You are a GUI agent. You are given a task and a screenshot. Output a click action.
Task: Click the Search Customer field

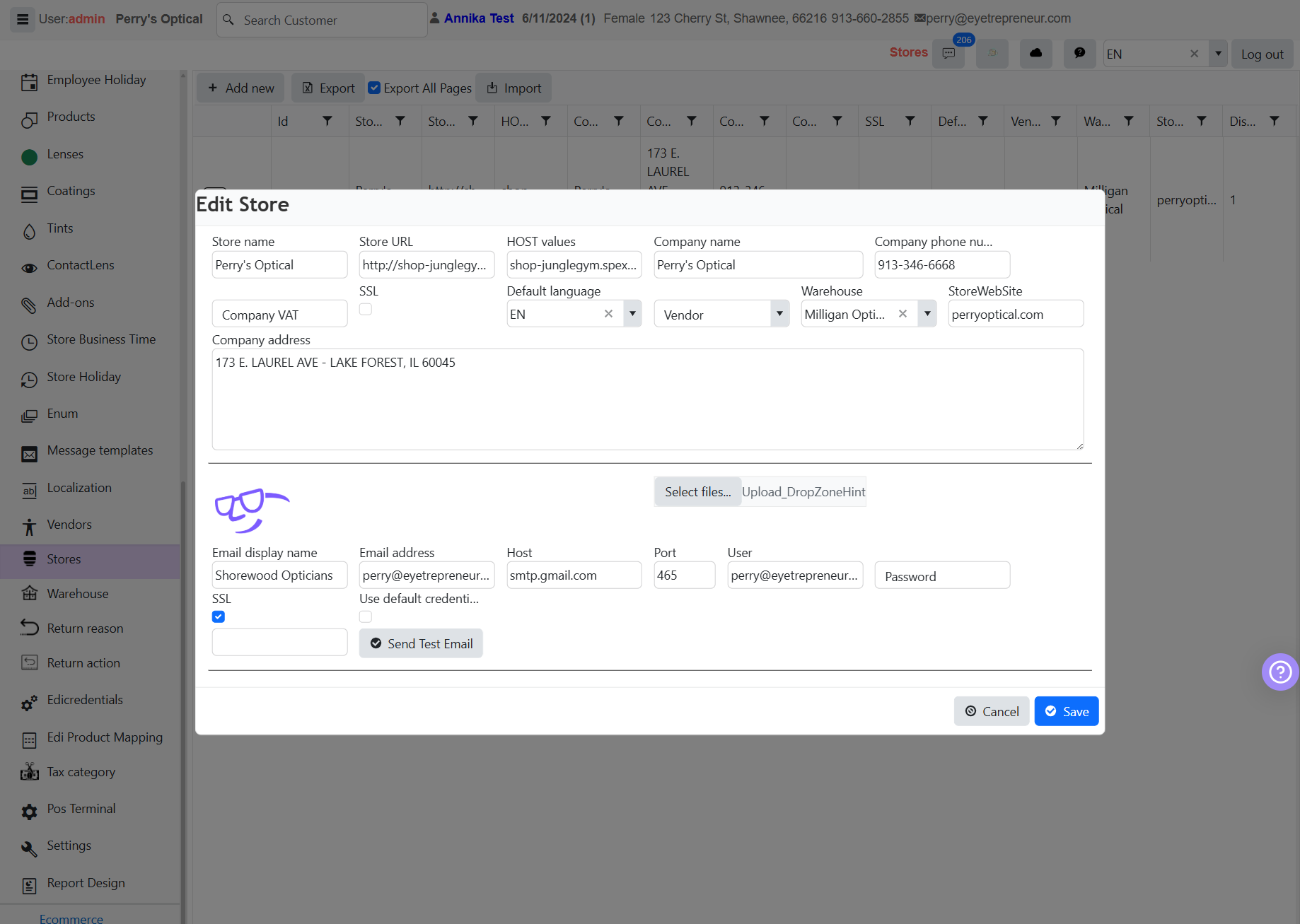coord(323,20)
